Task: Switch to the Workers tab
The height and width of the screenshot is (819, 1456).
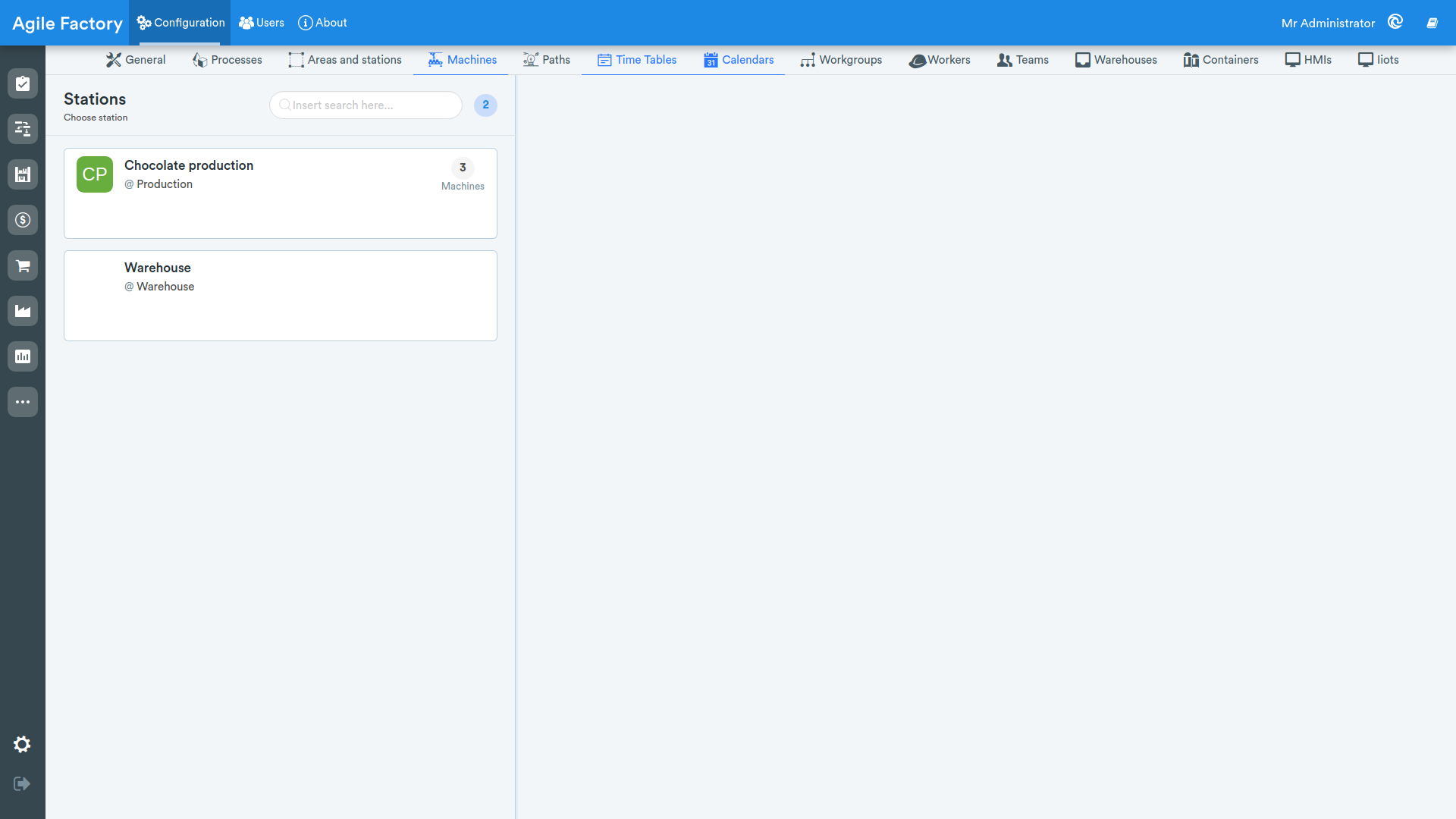Action: [x=940, y=60]
